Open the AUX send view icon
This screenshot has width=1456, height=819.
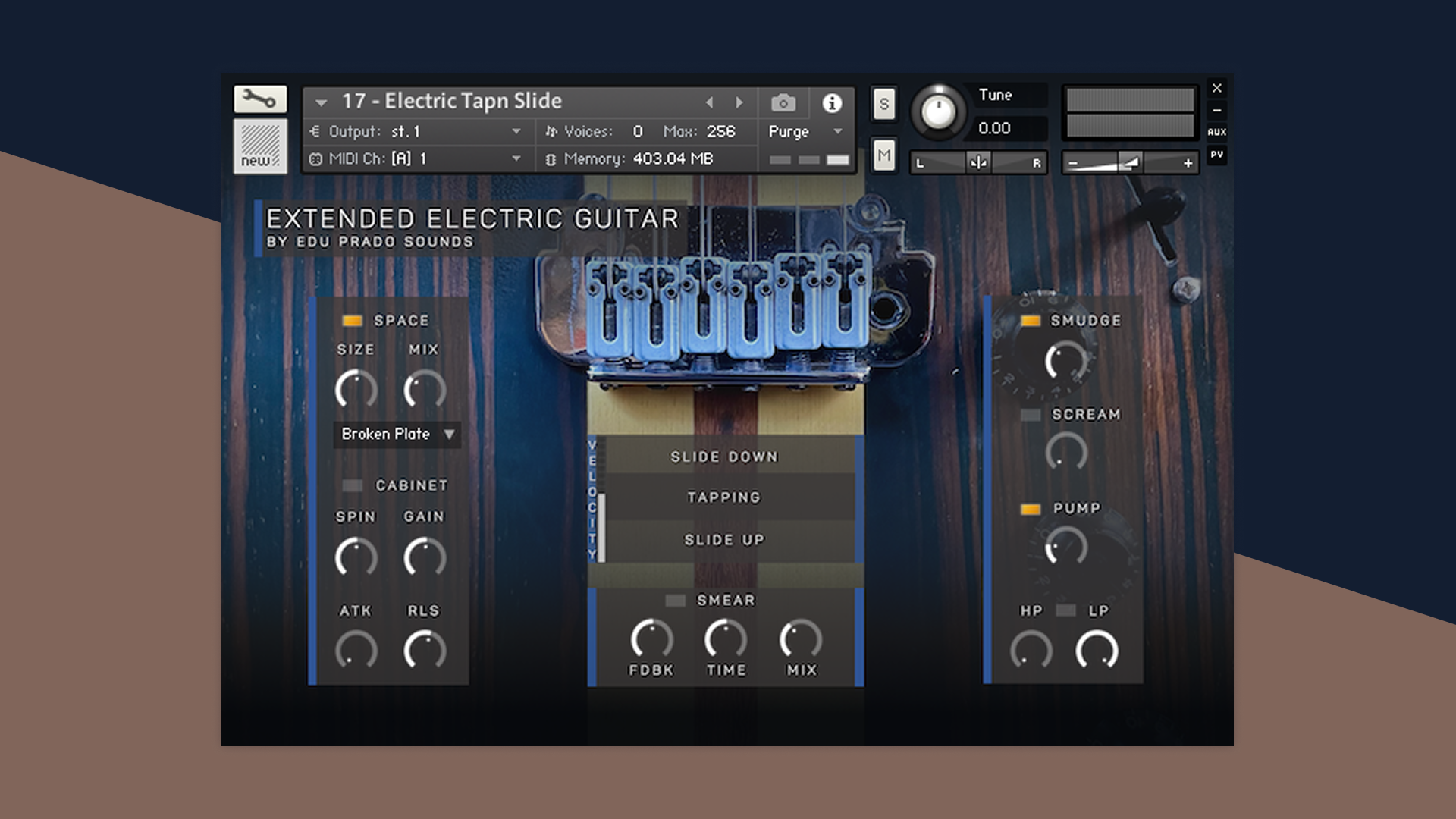(1217, 131)
